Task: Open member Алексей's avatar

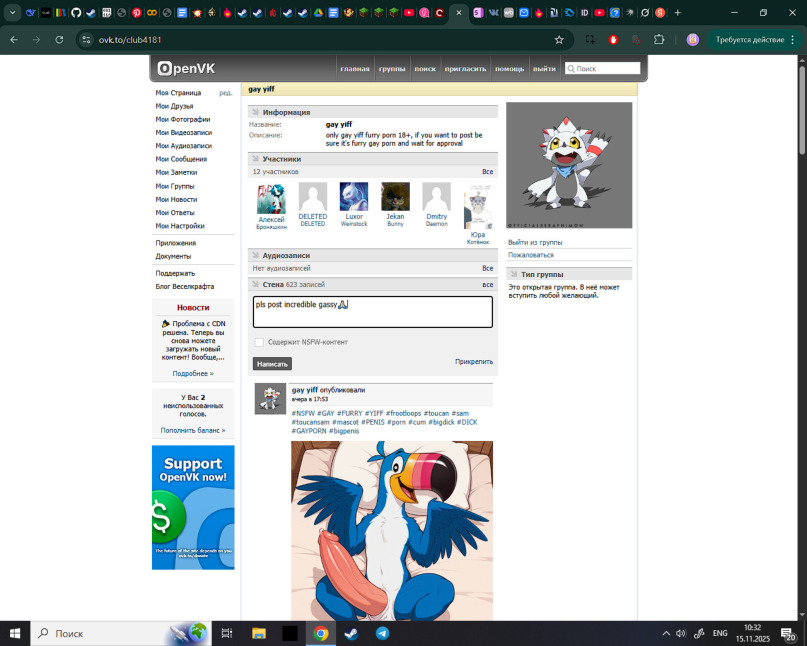Action: [271, 199]
